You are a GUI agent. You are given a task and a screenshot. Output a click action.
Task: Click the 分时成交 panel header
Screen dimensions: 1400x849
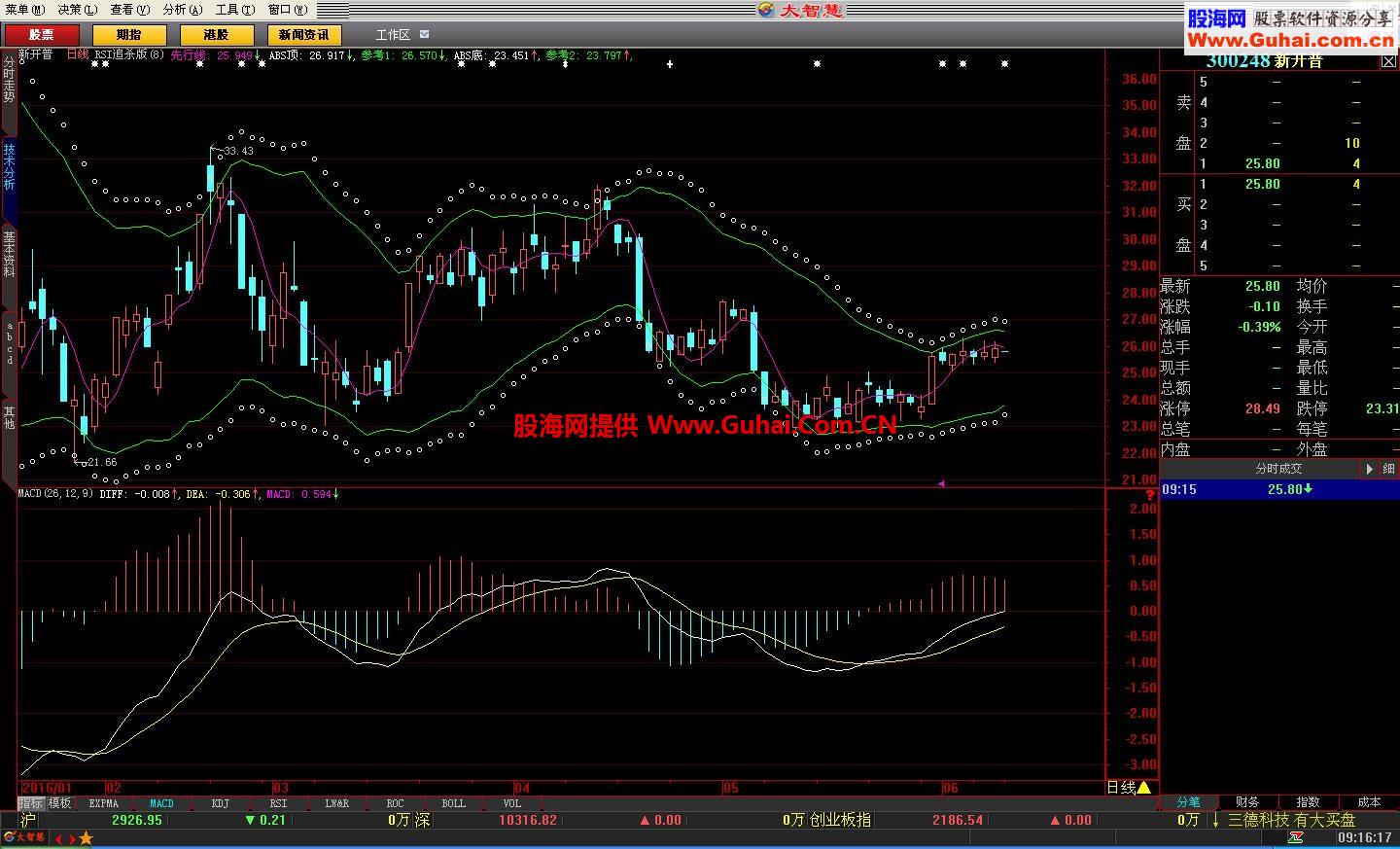click(x=1278, y=469)
